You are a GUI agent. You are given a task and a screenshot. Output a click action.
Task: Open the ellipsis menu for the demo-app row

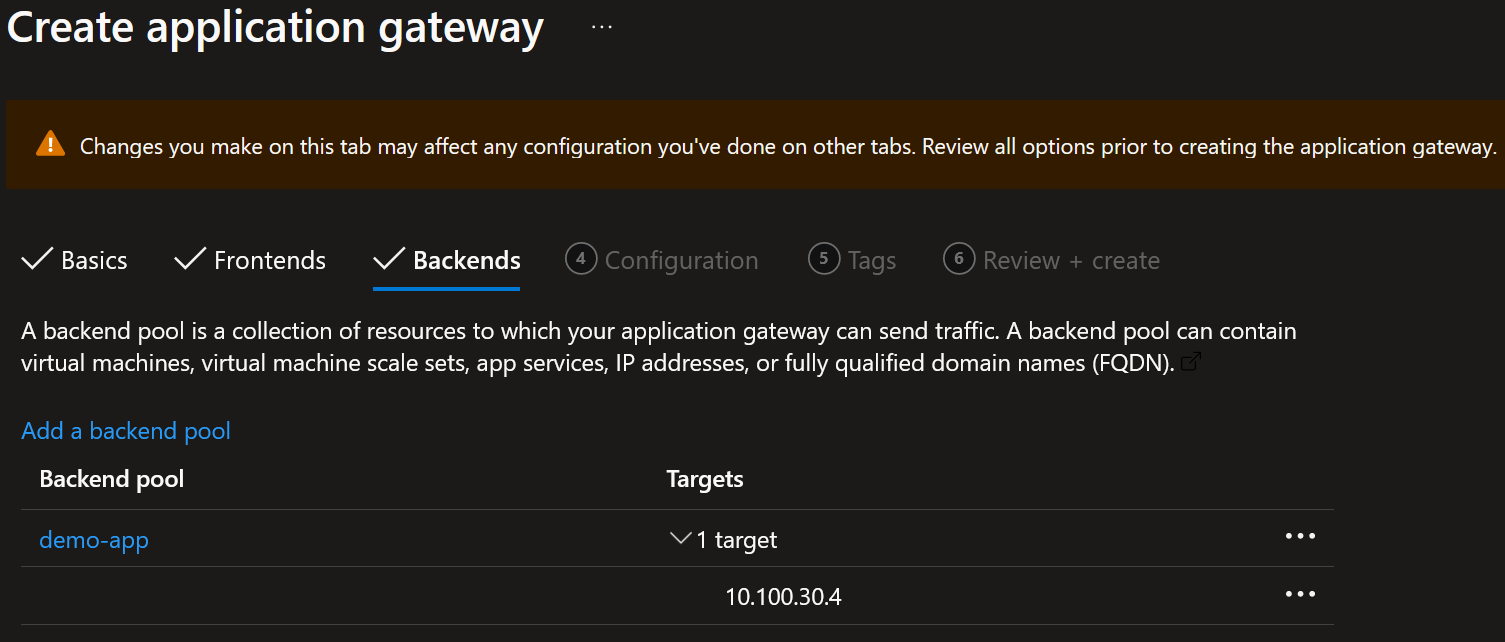1299,537
